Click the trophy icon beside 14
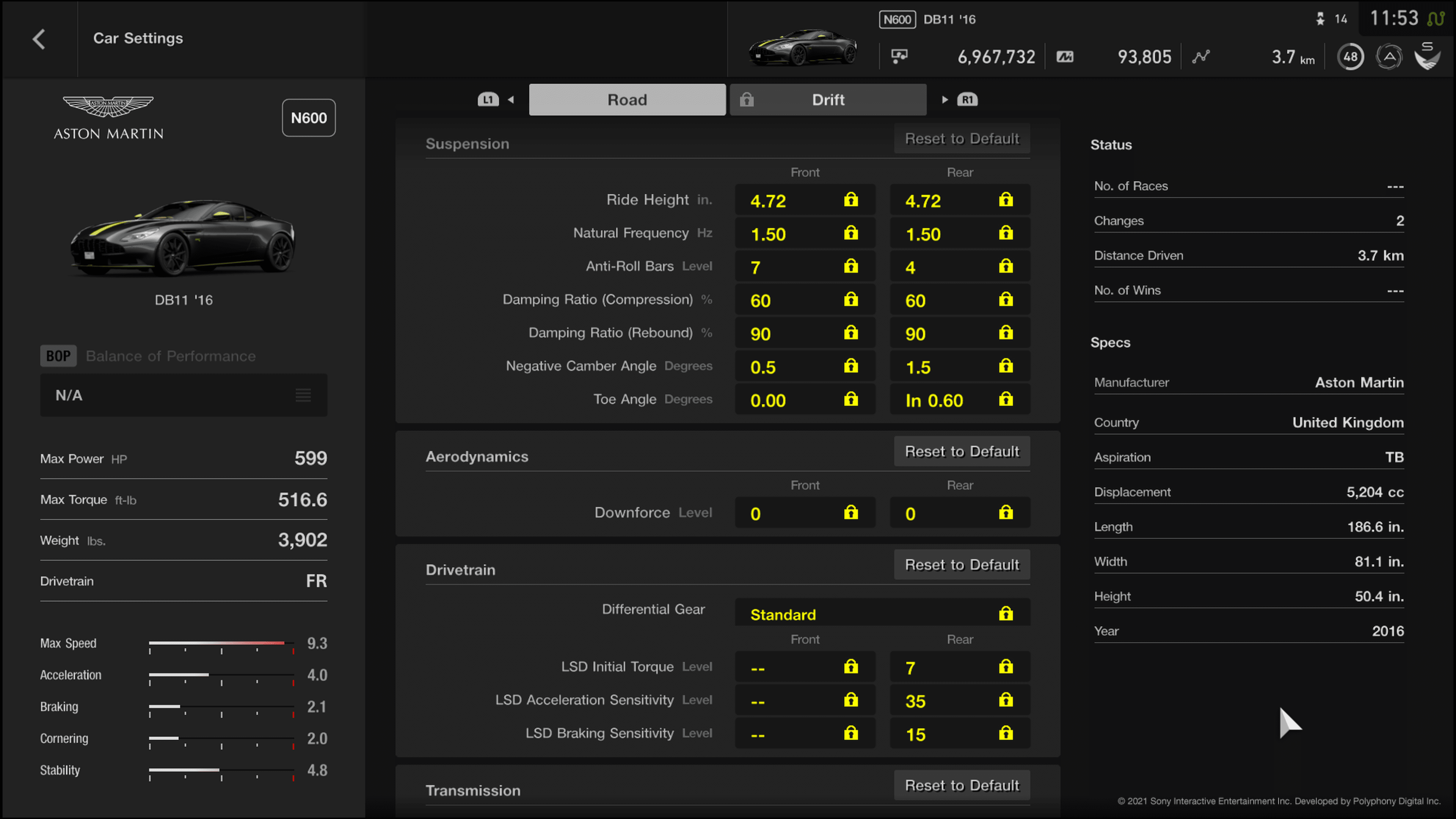This screenshot has width=1456, height=819. pyautogui.click(x=1320, y=19)
